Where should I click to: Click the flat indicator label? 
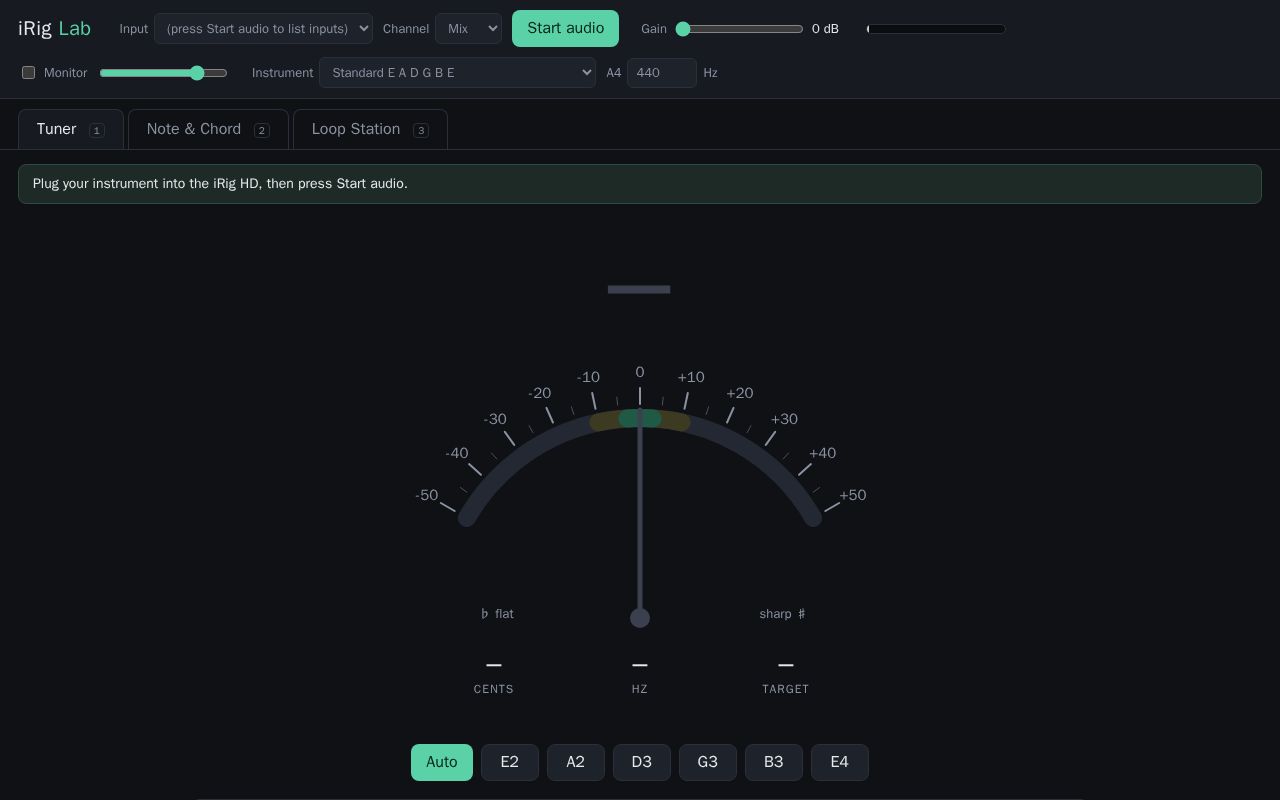pos(497,614)
